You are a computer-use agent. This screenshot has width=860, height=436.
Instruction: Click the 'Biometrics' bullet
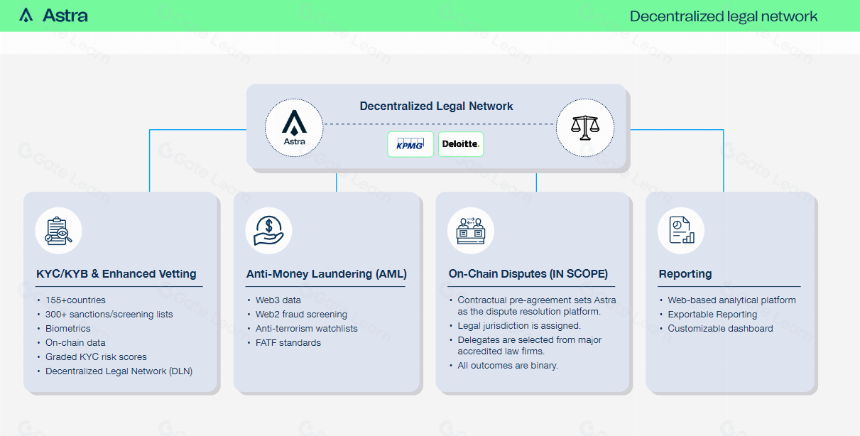point(68,329)
